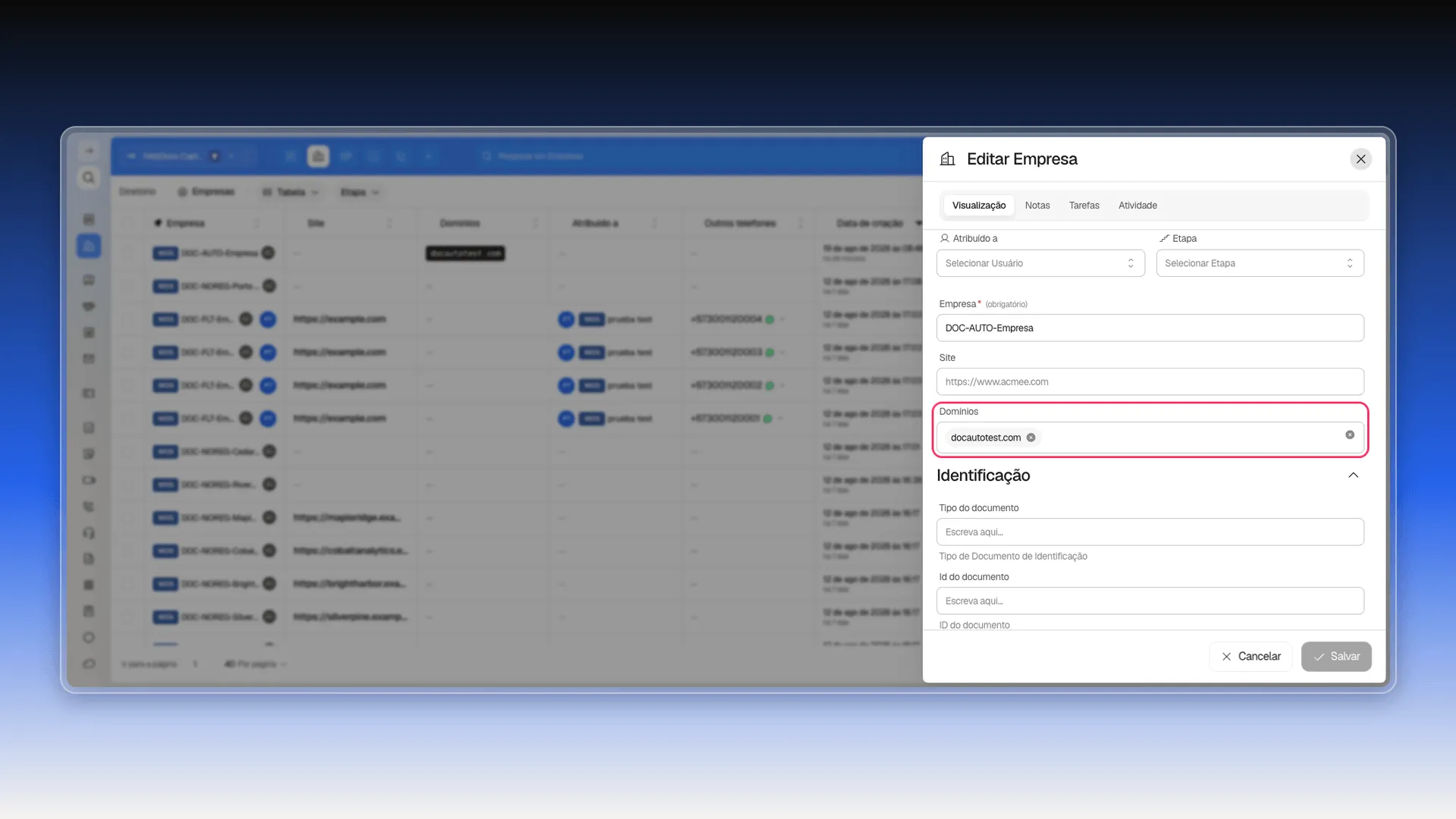Click the active building icon in top toolbar
The image size is (1456, 819).
click(318, 156)
